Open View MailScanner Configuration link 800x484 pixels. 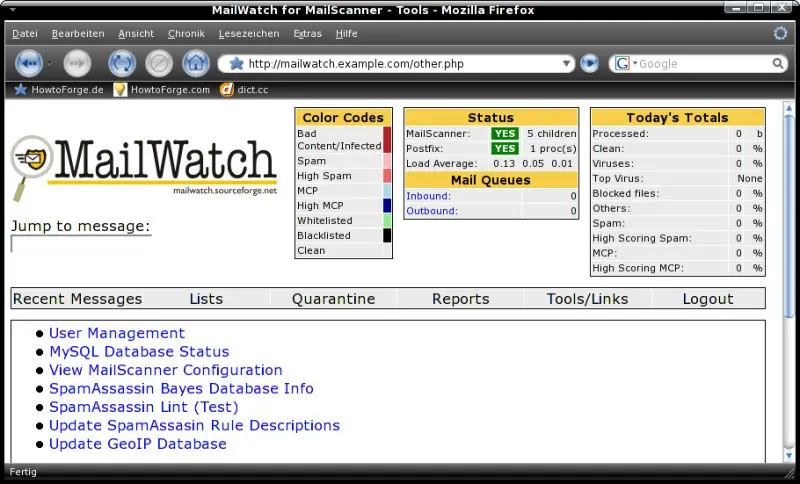click(166, 370)
